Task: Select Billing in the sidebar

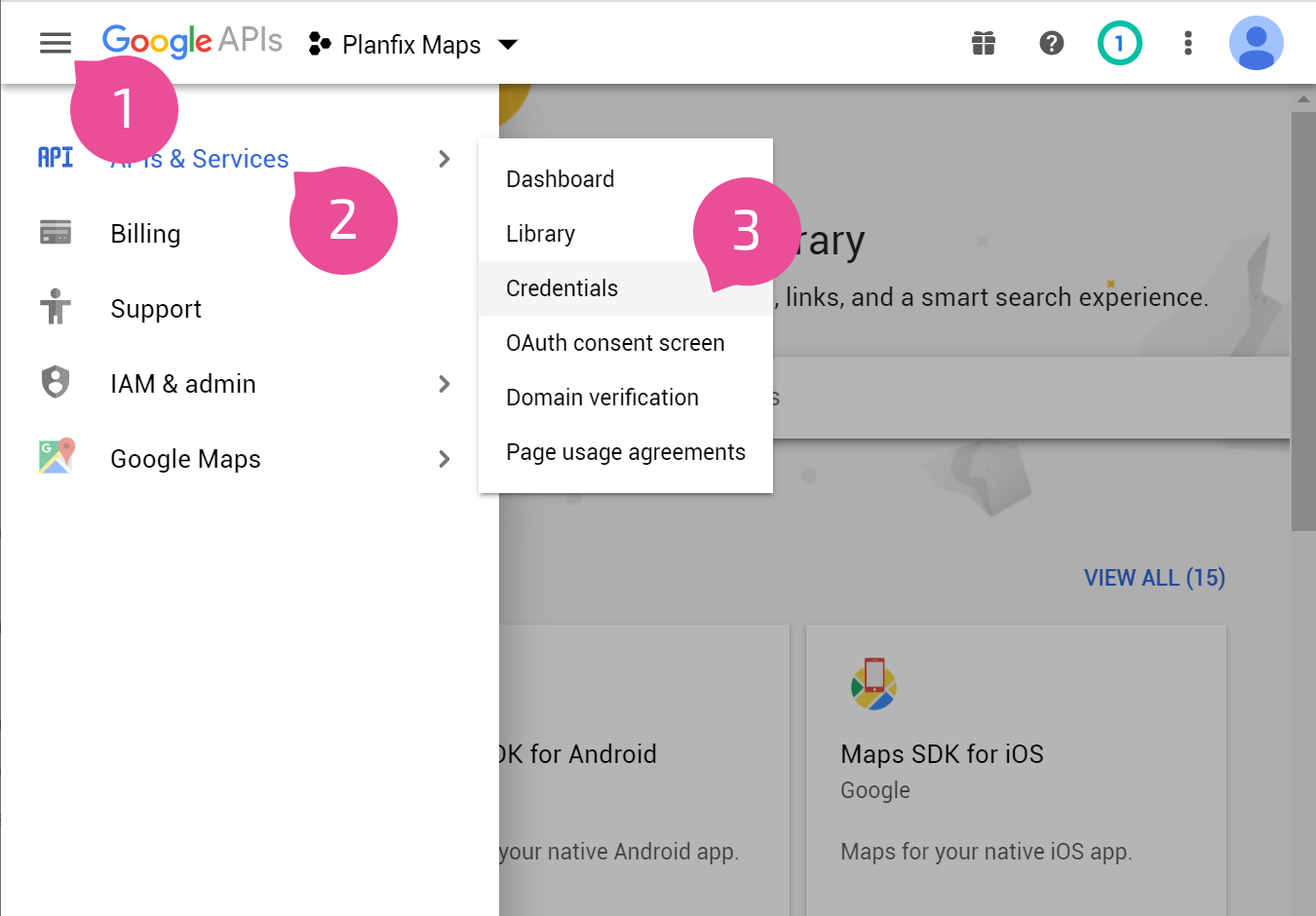Action: tap(145, 234)
